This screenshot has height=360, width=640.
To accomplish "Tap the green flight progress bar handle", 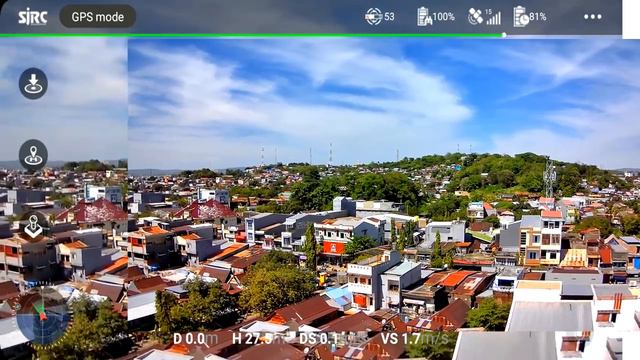I will 504,36.
